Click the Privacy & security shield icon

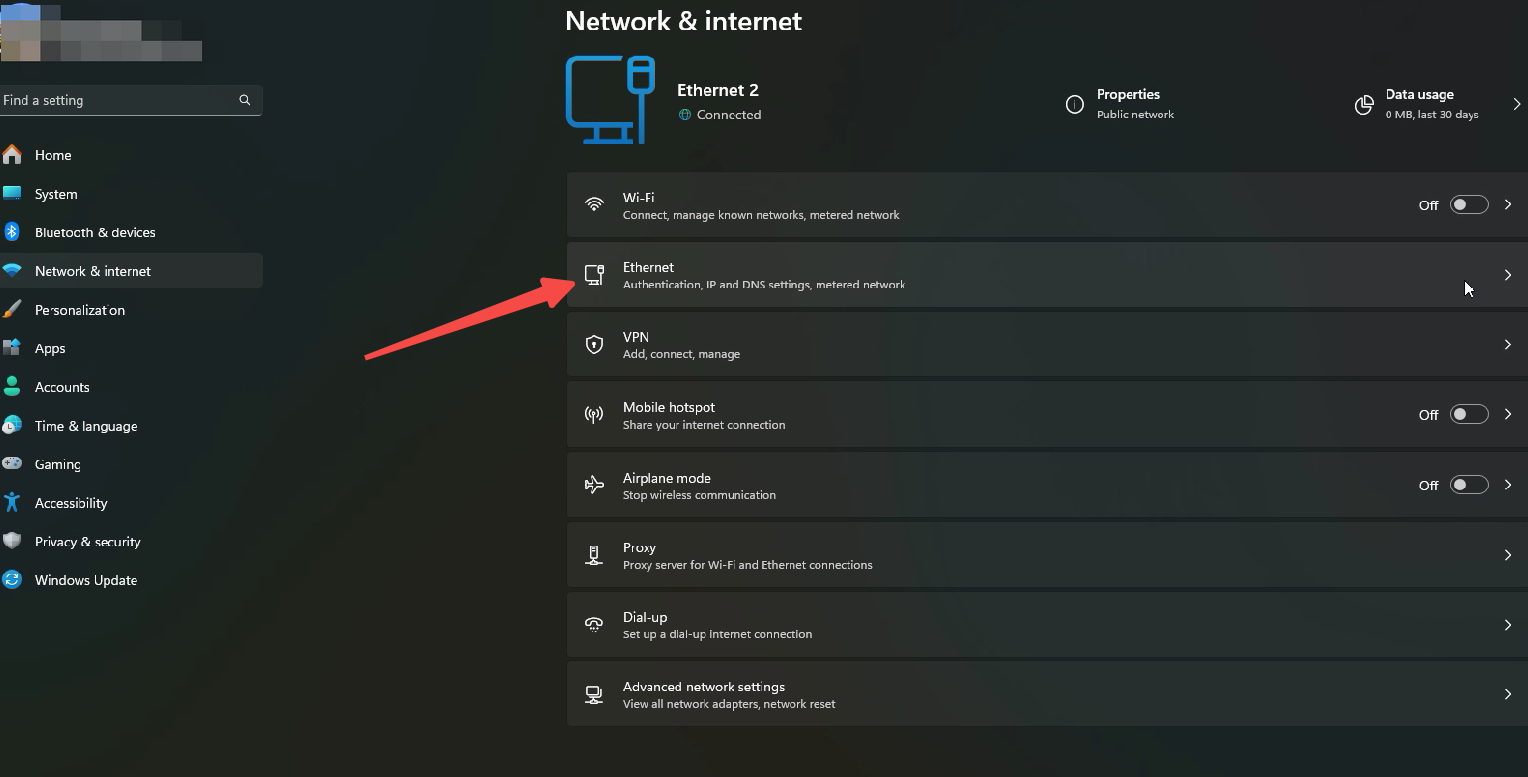(12, 541)
